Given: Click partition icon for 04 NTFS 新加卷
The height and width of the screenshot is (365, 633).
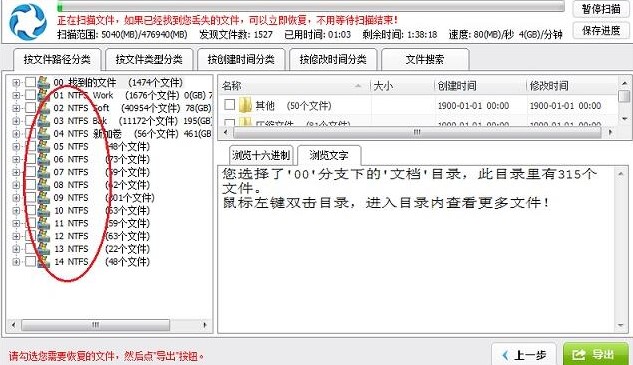Looking at the screenshot, I should 44,134.
